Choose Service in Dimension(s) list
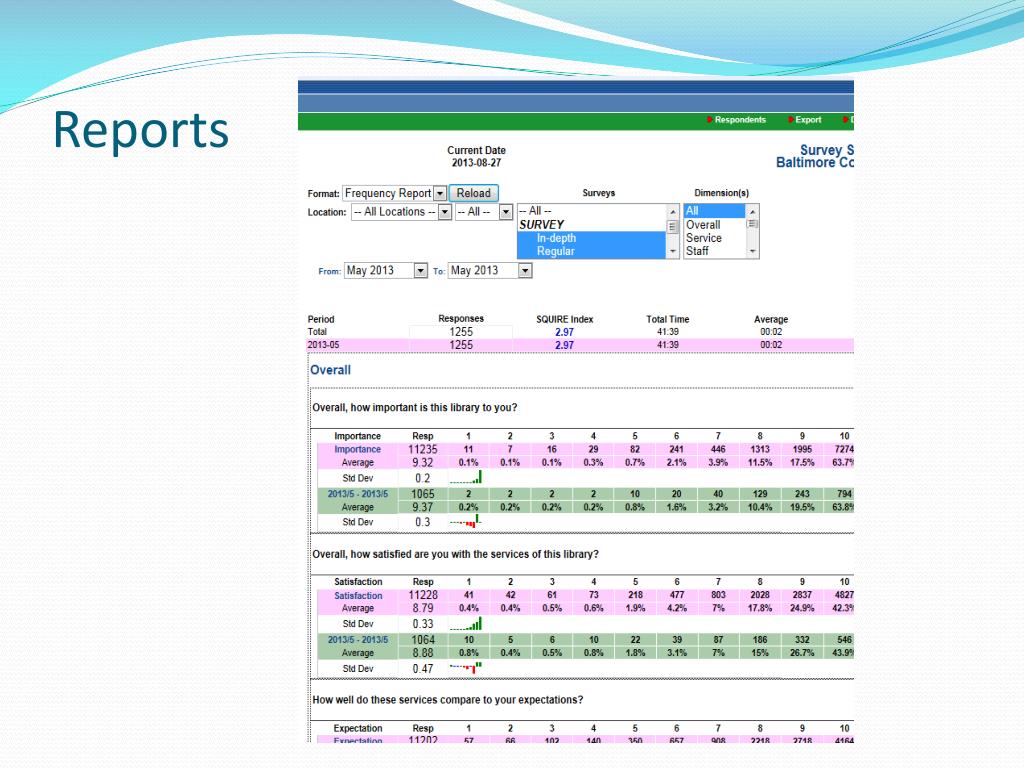The image size is (1024, 768). (703, 238)
